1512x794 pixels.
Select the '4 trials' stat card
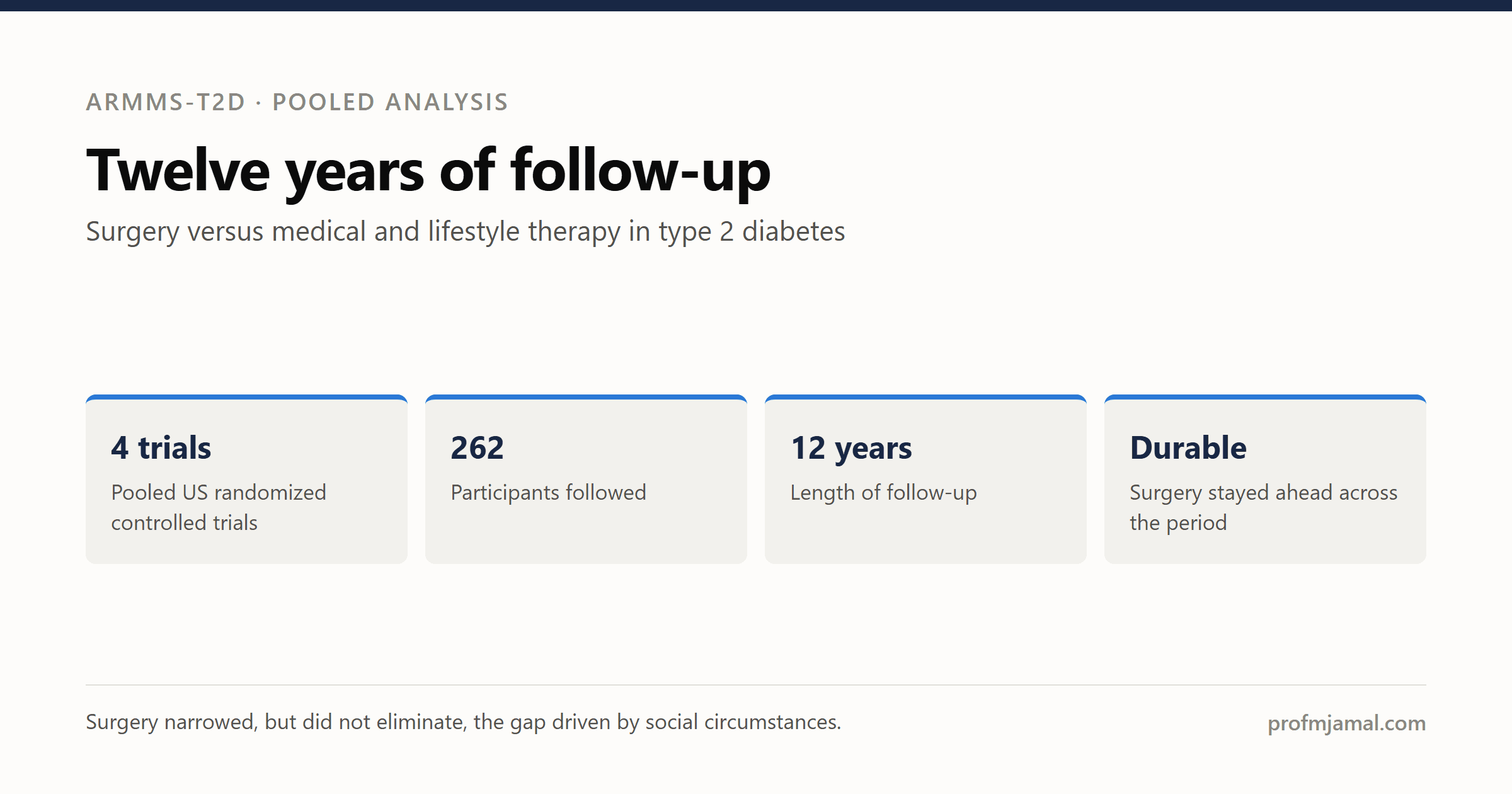pyautogui.click(x=246, y=479)
